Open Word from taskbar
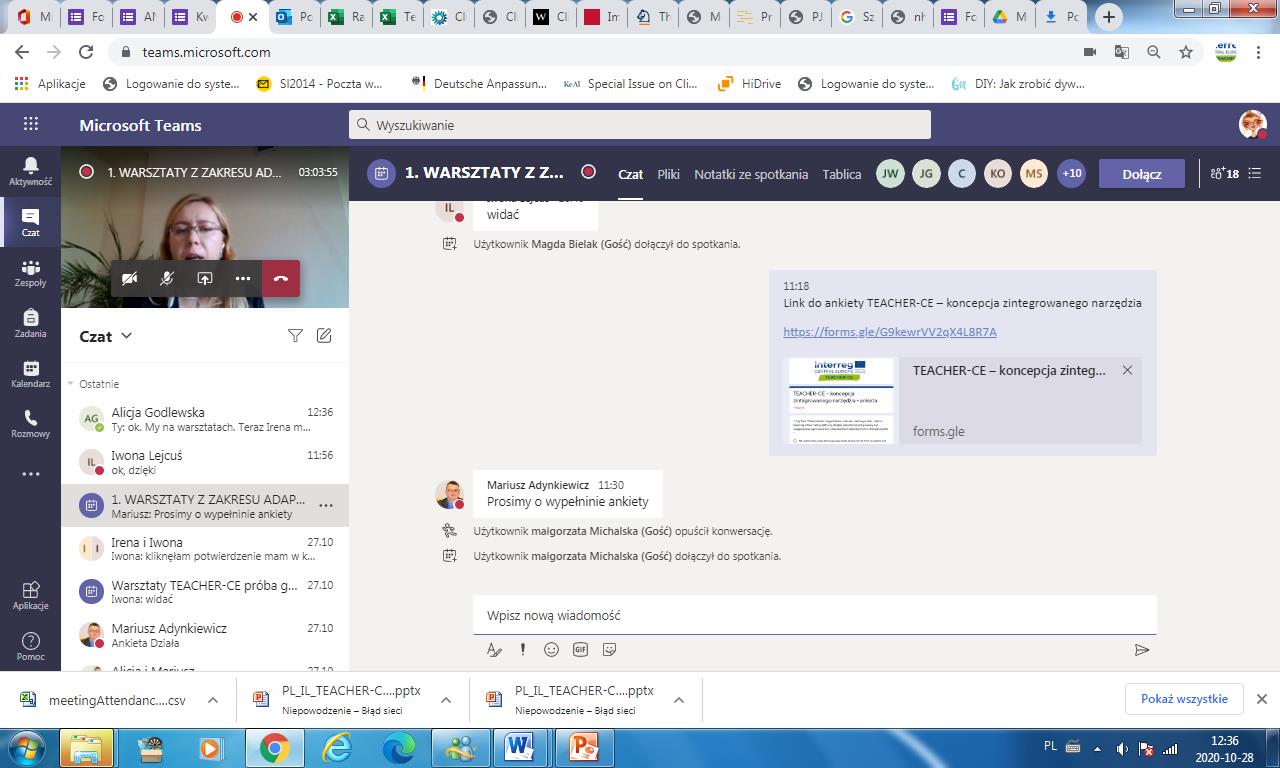This screenshot has width=1280, height=768. point(519,748)
